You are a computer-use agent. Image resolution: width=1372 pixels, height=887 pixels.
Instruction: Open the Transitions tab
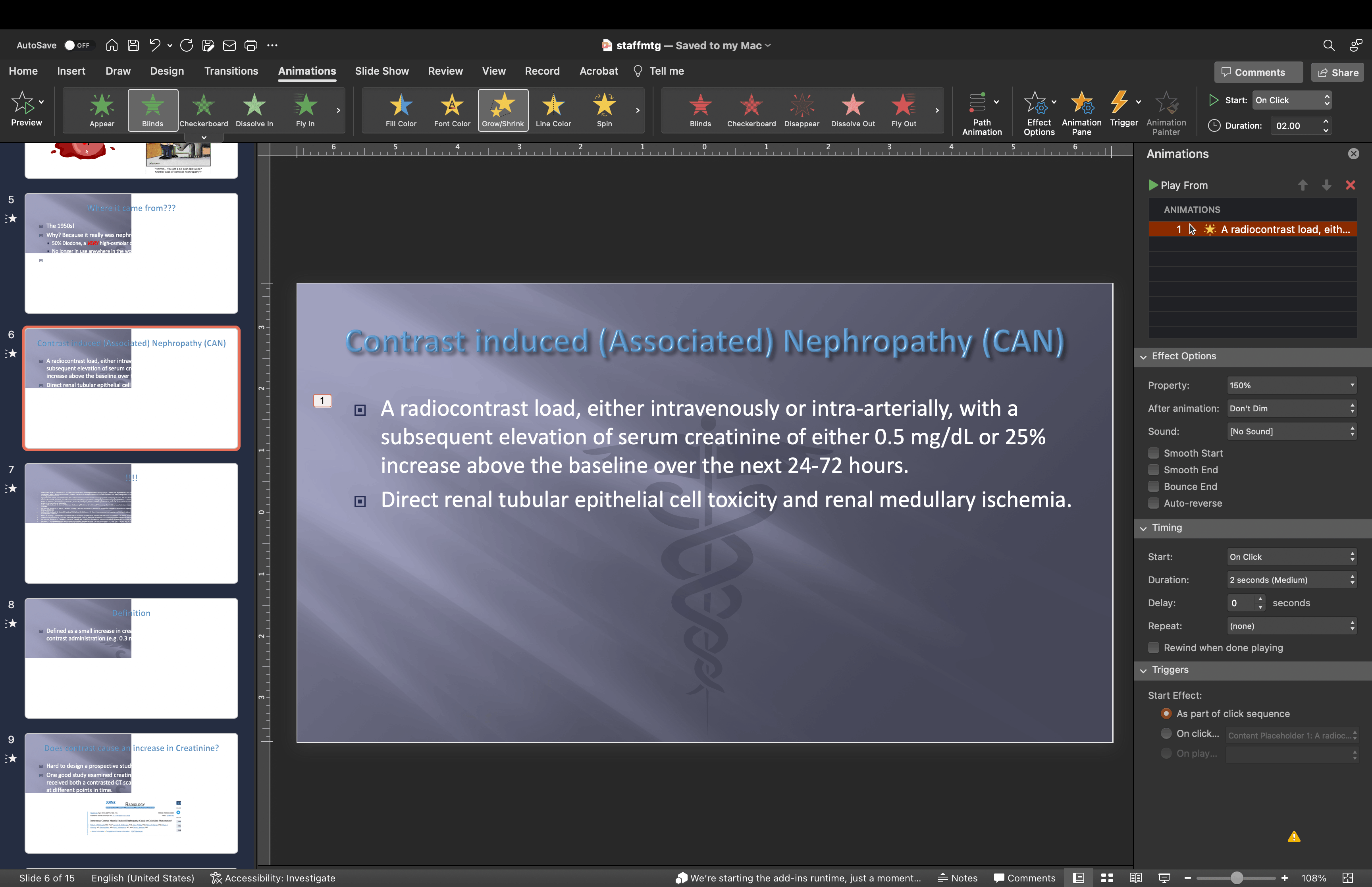[231, 71]
